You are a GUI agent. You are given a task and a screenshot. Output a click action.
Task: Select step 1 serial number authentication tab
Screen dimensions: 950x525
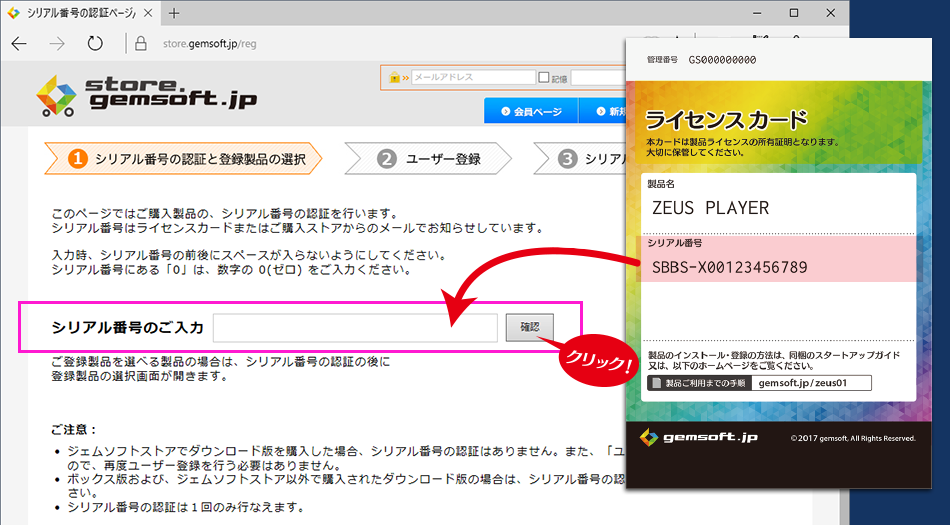[x=185, y=159]
